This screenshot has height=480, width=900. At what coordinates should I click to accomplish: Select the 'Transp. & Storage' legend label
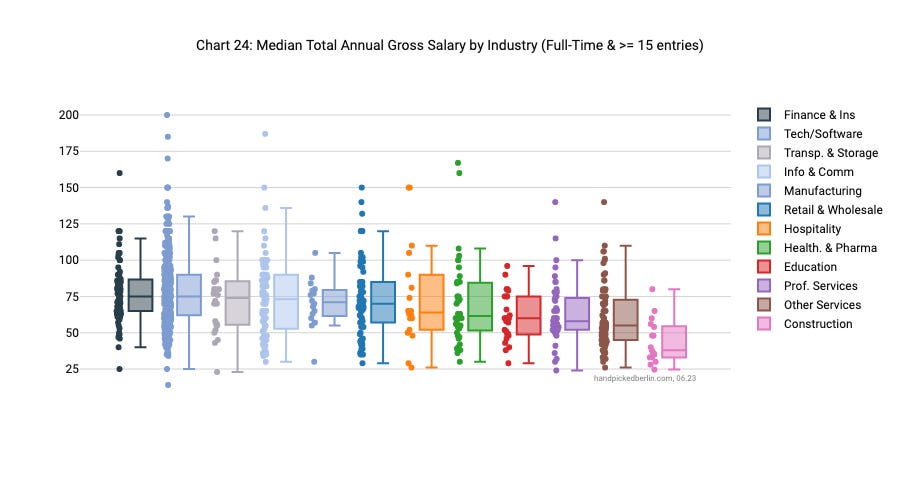click(831, 153)
